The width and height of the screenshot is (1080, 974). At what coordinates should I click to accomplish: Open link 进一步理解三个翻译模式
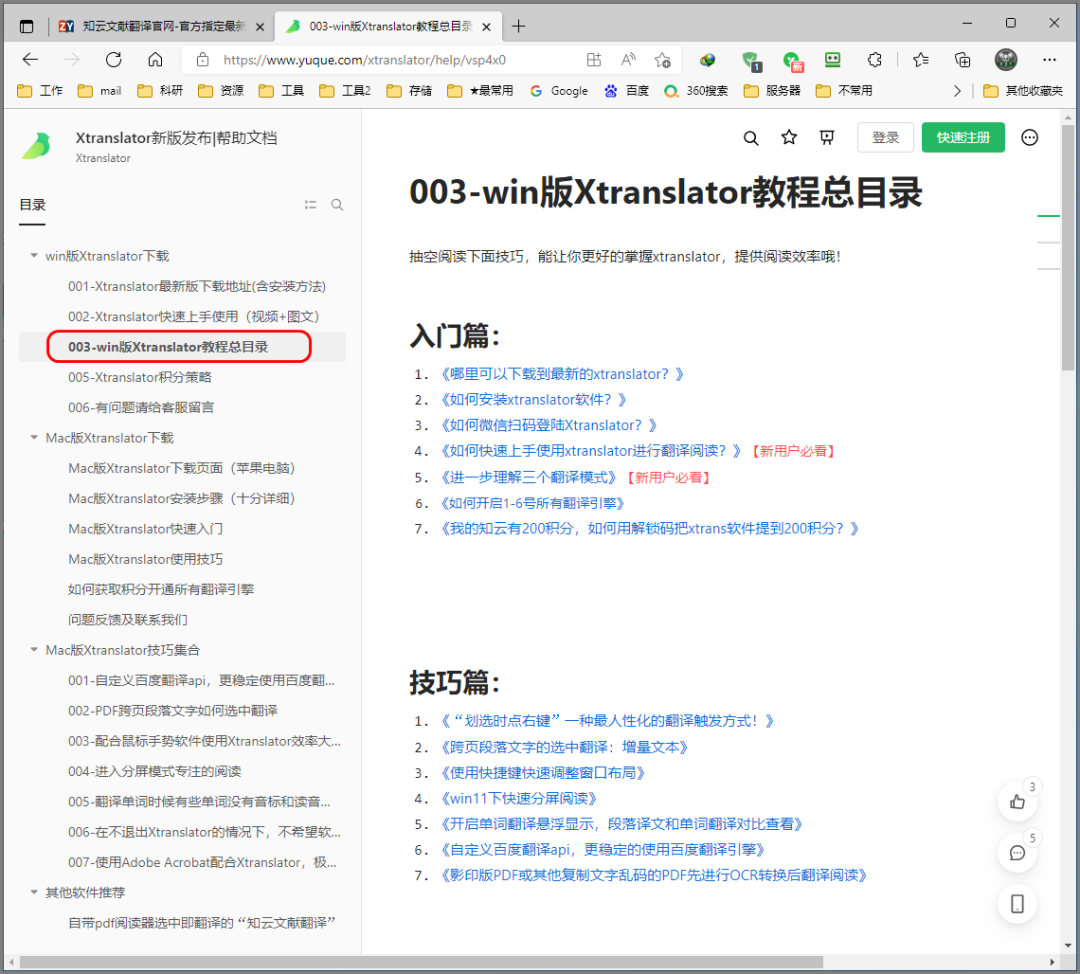click(528, 477)
